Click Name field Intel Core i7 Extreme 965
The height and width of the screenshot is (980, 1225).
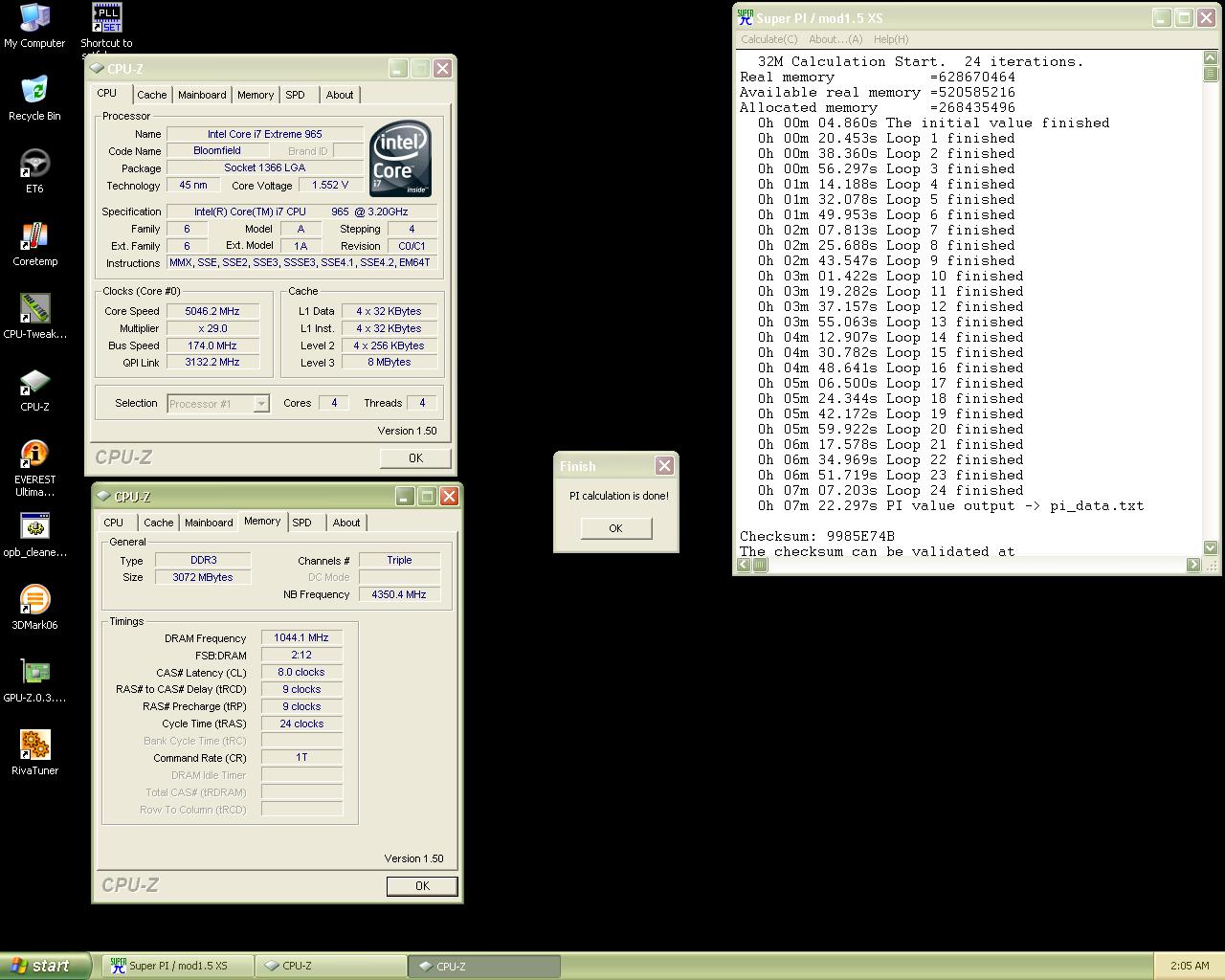tap(265, 134)
